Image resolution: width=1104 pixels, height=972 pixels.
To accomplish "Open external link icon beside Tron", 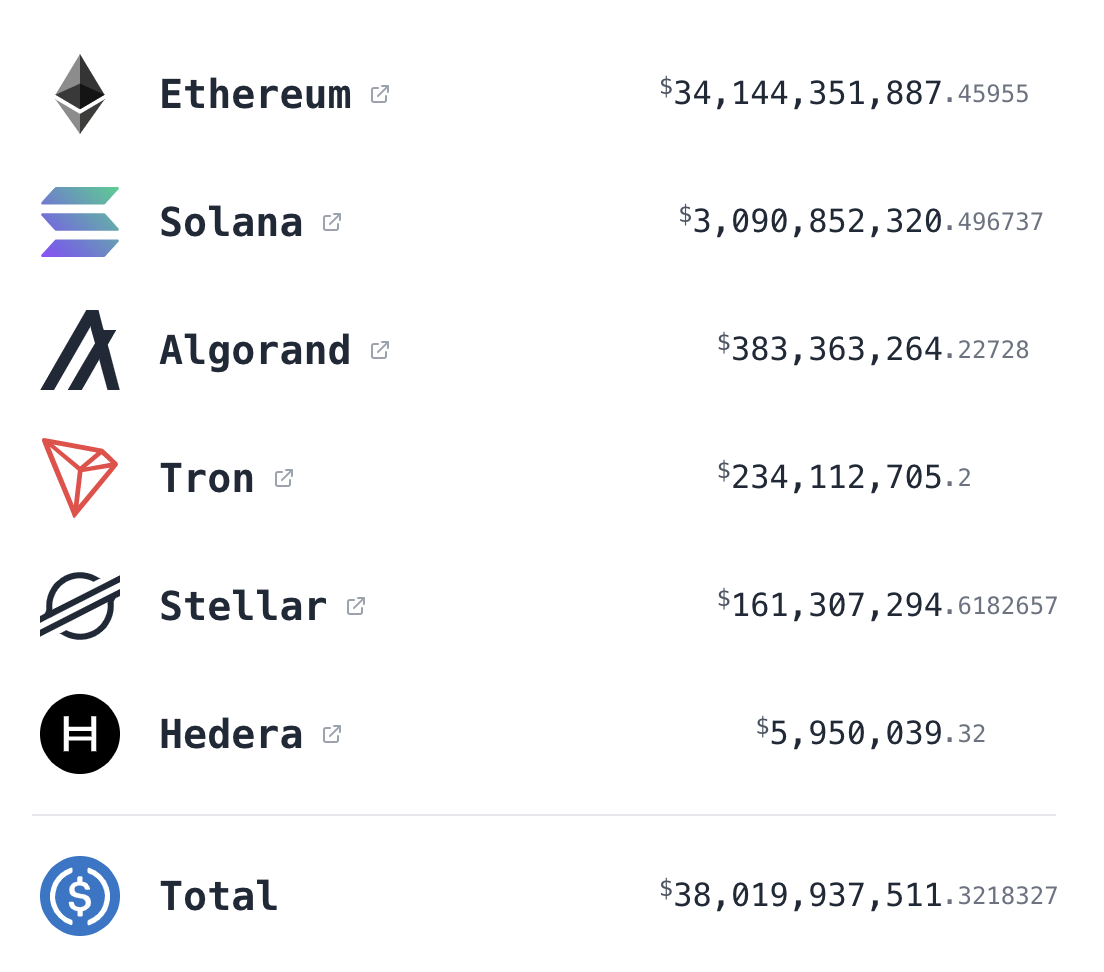I will [x=284, y=479].
